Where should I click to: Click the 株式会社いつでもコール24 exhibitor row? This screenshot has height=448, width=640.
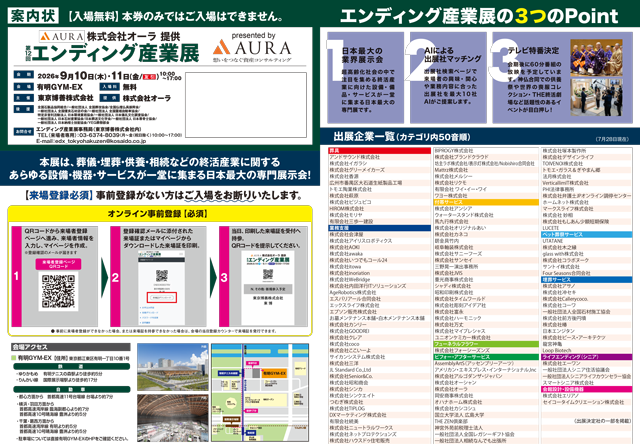(x=379, y=260)
